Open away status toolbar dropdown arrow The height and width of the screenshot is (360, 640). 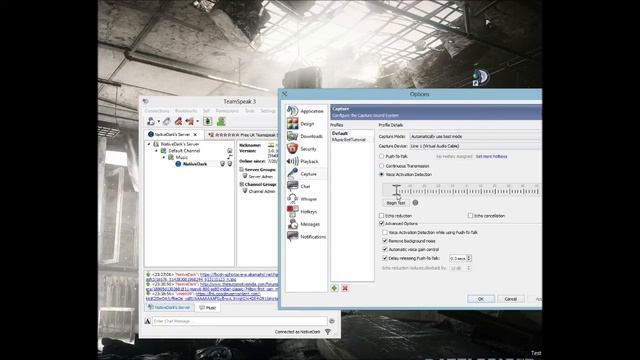(198, 122)
